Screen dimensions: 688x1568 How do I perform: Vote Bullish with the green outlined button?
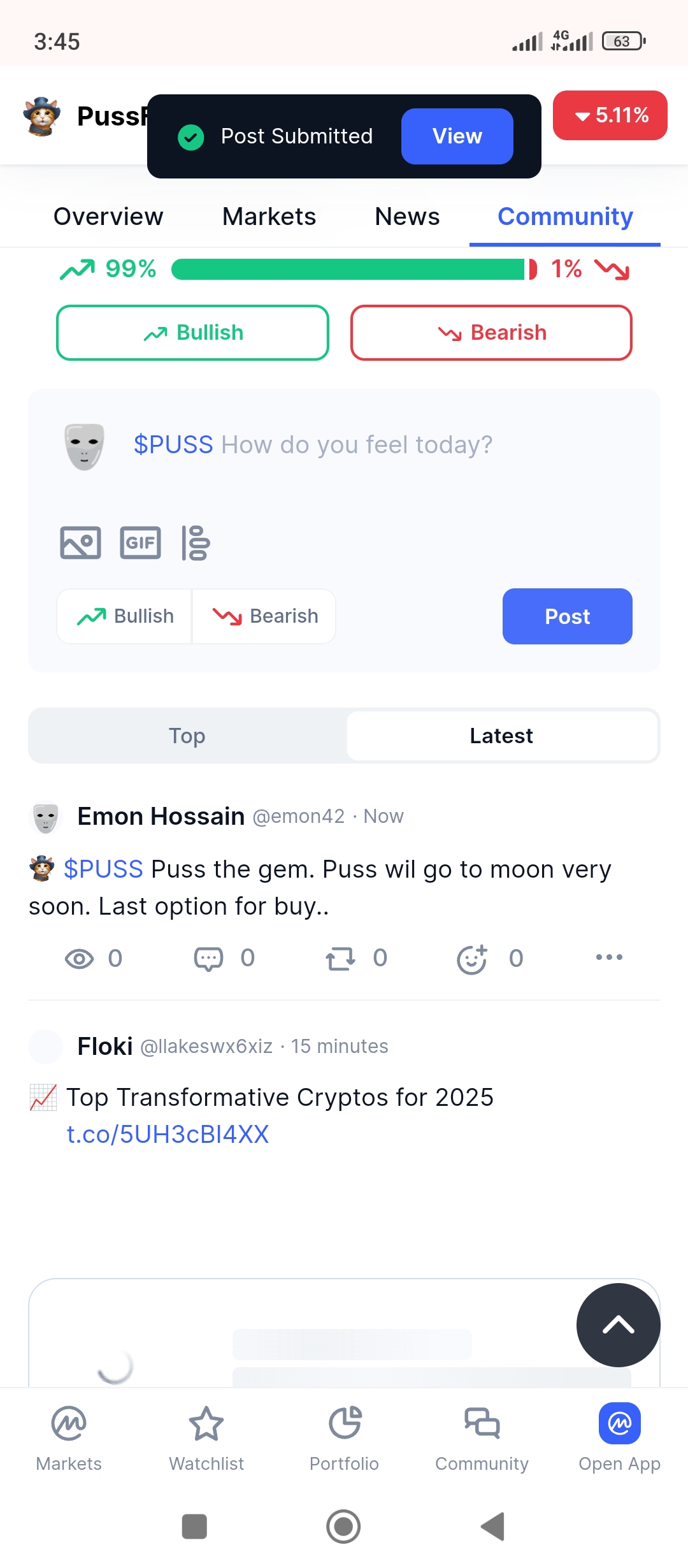[192, 333]
